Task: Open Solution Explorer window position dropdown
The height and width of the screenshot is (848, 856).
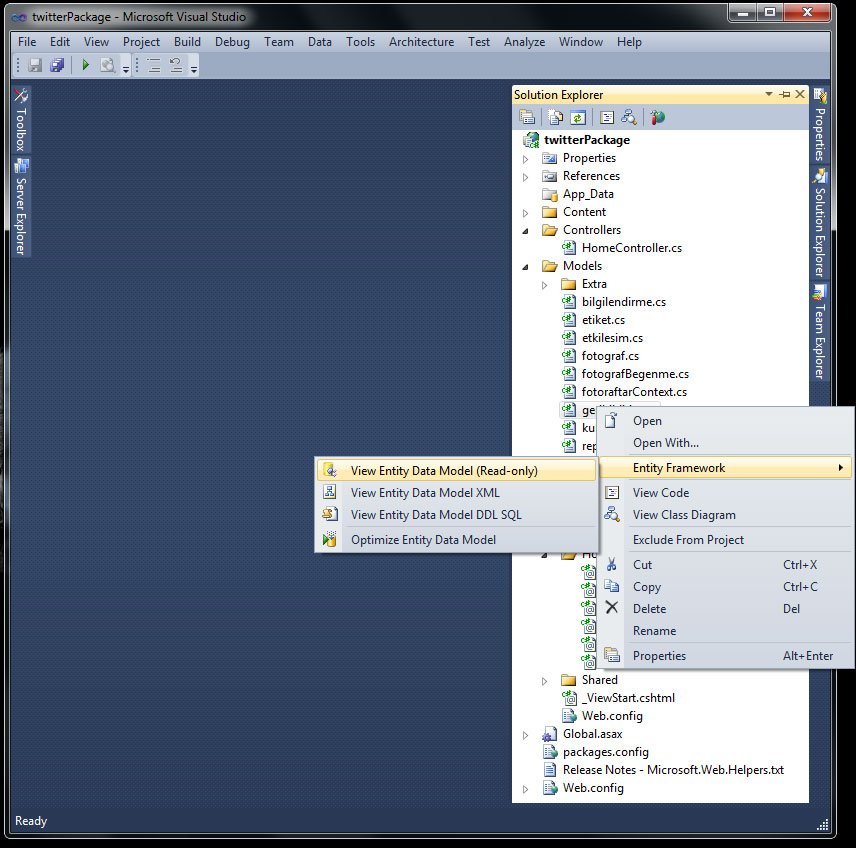Action: [x=769, y=94]
